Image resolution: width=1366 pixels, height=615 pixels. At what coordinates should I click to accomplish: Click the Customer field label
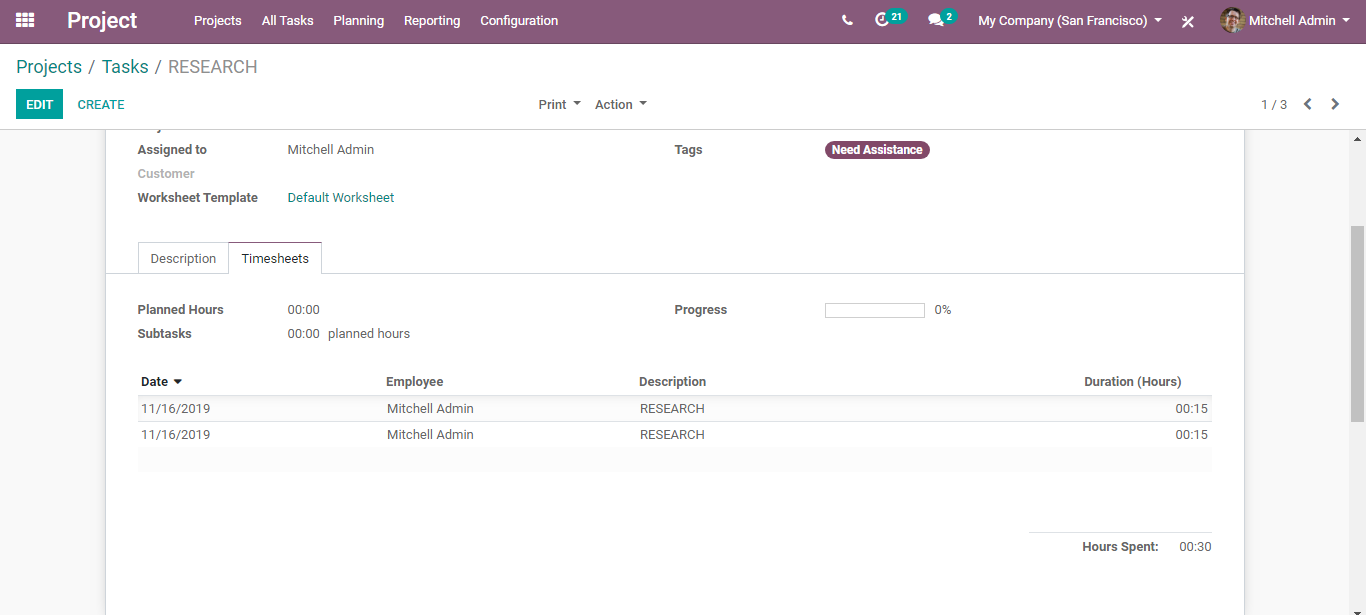[x=166, y=174]
